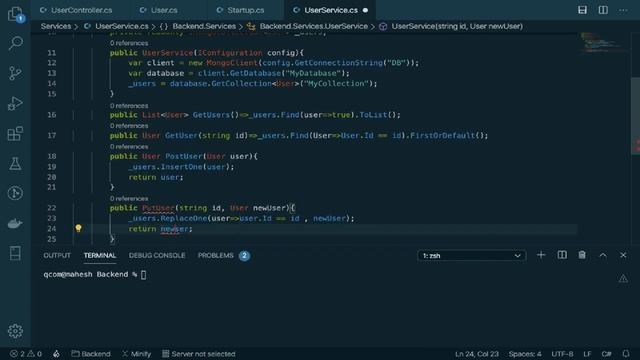Click the Backend.Services.UserService class breadcrumb
The width and height of the screenshot is (640, 360).
pos(313,26)
